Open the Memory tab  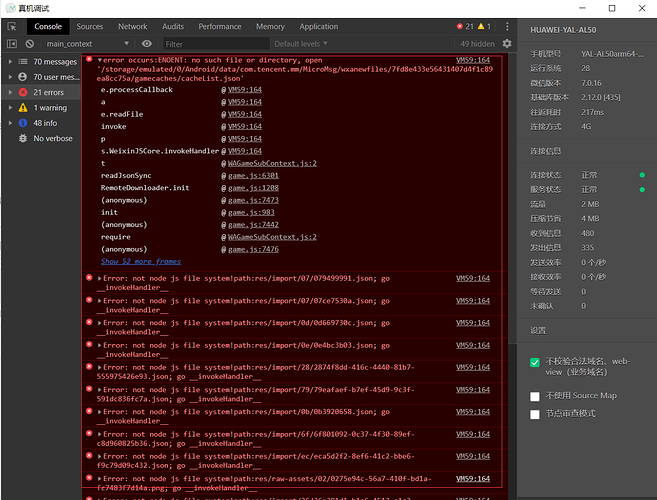click(x=270, y=26)
